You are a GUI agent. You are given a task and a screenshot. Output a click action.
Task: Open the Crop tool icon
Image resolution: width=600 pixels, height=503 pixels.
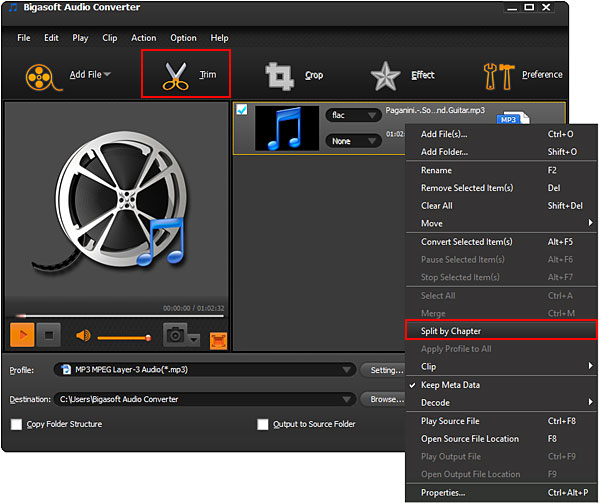point(279,77)
